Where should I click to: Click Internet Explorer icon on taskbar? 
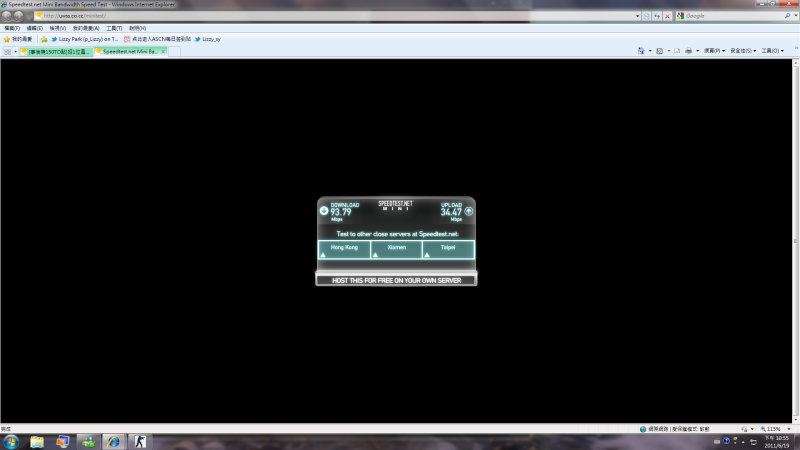tap(113, 441)
